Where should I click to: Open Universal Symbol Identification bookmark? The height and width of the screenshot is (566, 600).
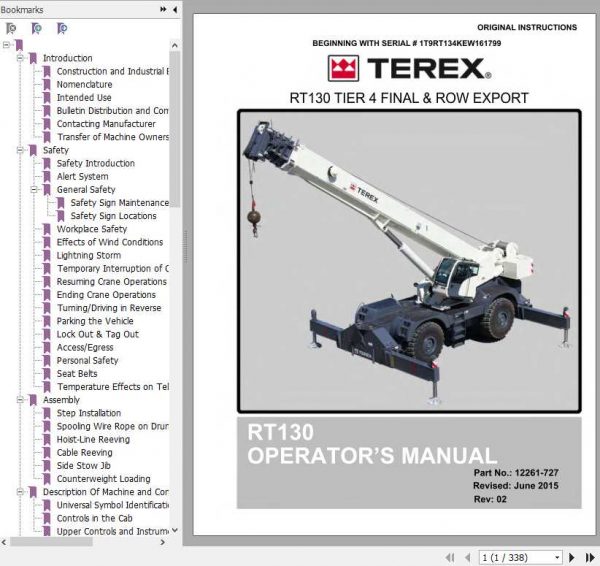click(x=113, y=505)
